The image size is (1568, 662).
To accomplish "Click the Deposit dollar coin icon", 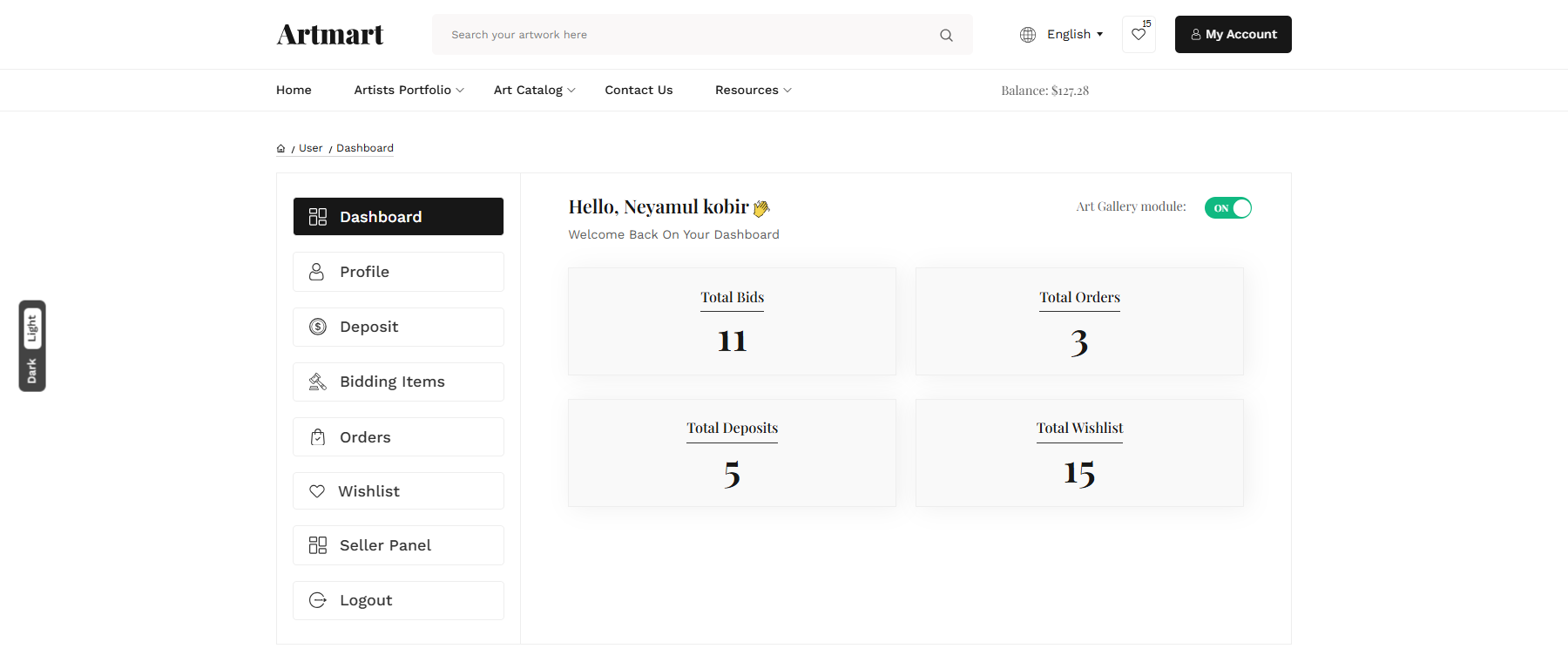I will [x=318, y=327].
